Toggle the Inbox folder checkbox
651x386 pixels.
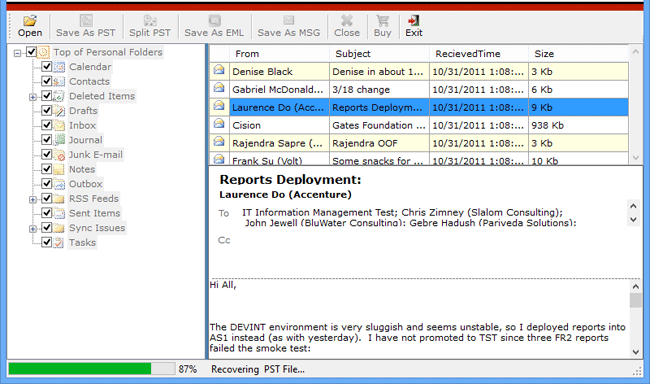tap(46, 125)
